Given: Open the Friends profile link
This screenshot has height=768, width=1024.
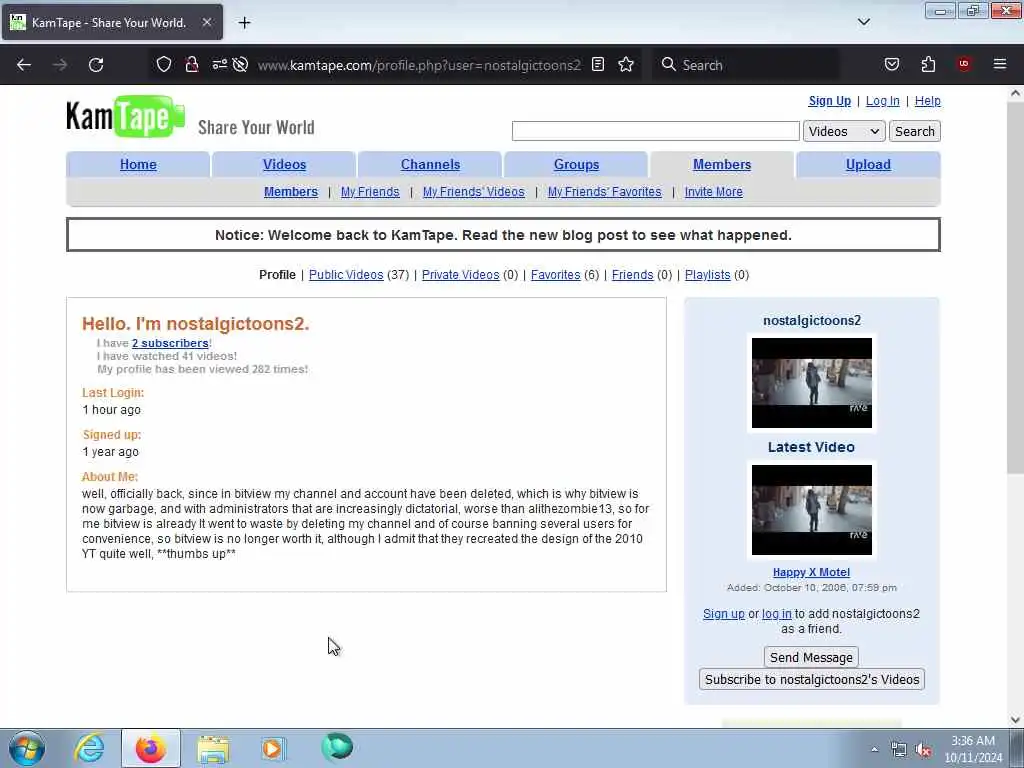Looking at the screenshot, I should (x=632, y=275).
